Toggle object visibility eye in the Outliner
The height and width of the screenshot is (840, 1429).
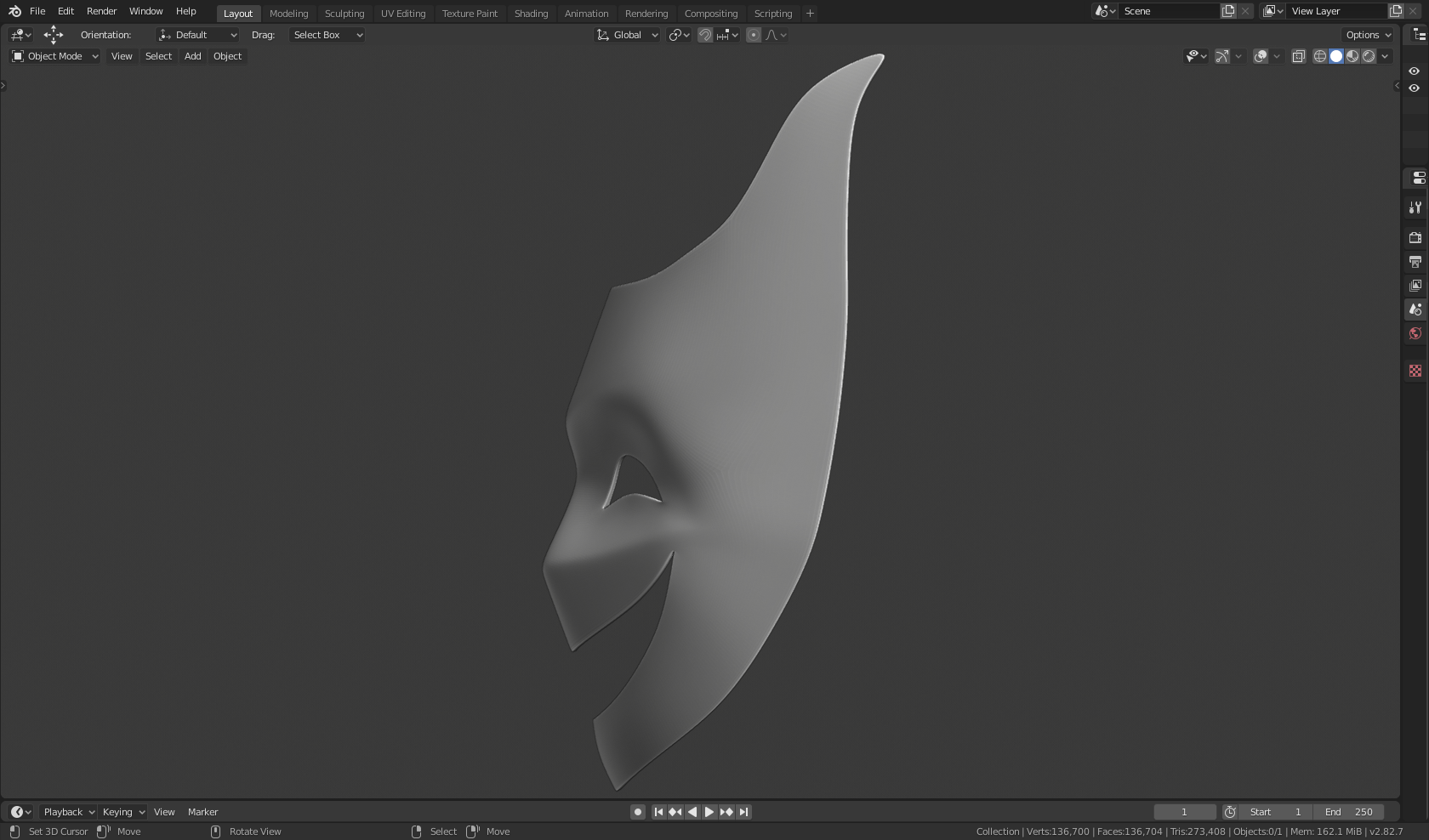tap(1415, 88)
